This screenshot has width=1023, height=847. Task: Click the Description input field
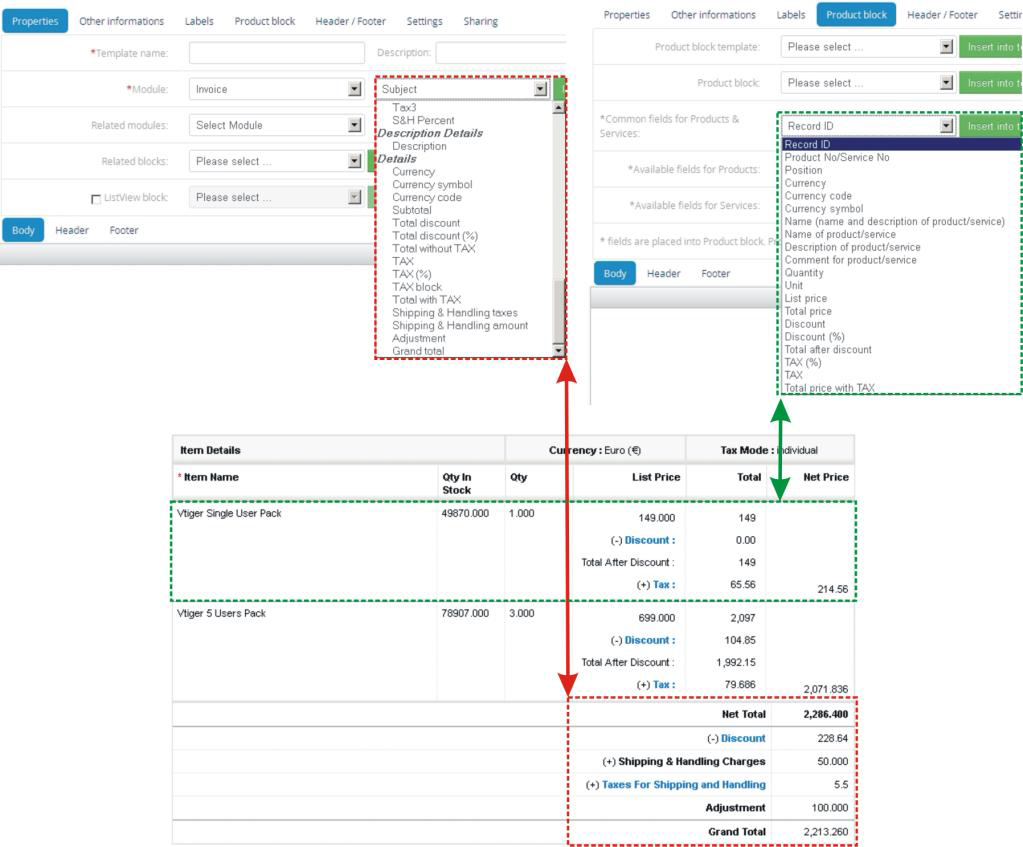500,53
